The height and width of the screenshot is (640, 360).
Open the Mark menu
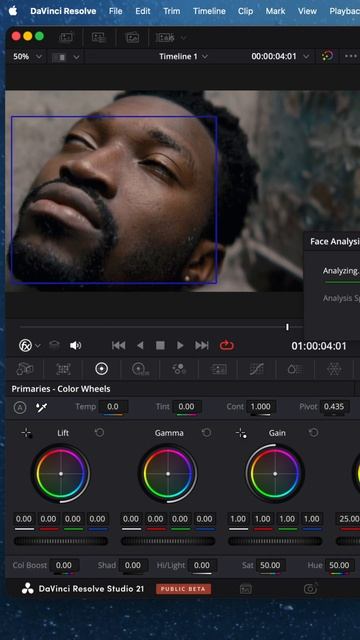[276, 11]
